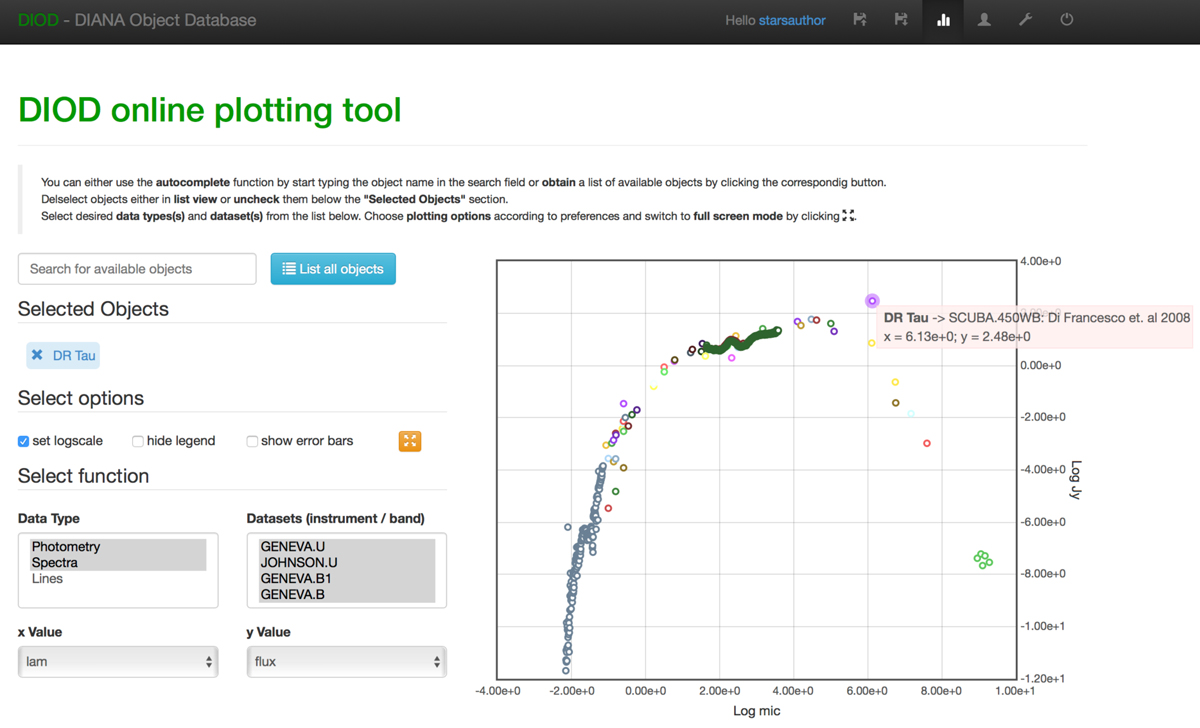The width and height of the screenshot is (1200, 728).
Task: Open the wrench settings icon
Action: click(1025, 20)
